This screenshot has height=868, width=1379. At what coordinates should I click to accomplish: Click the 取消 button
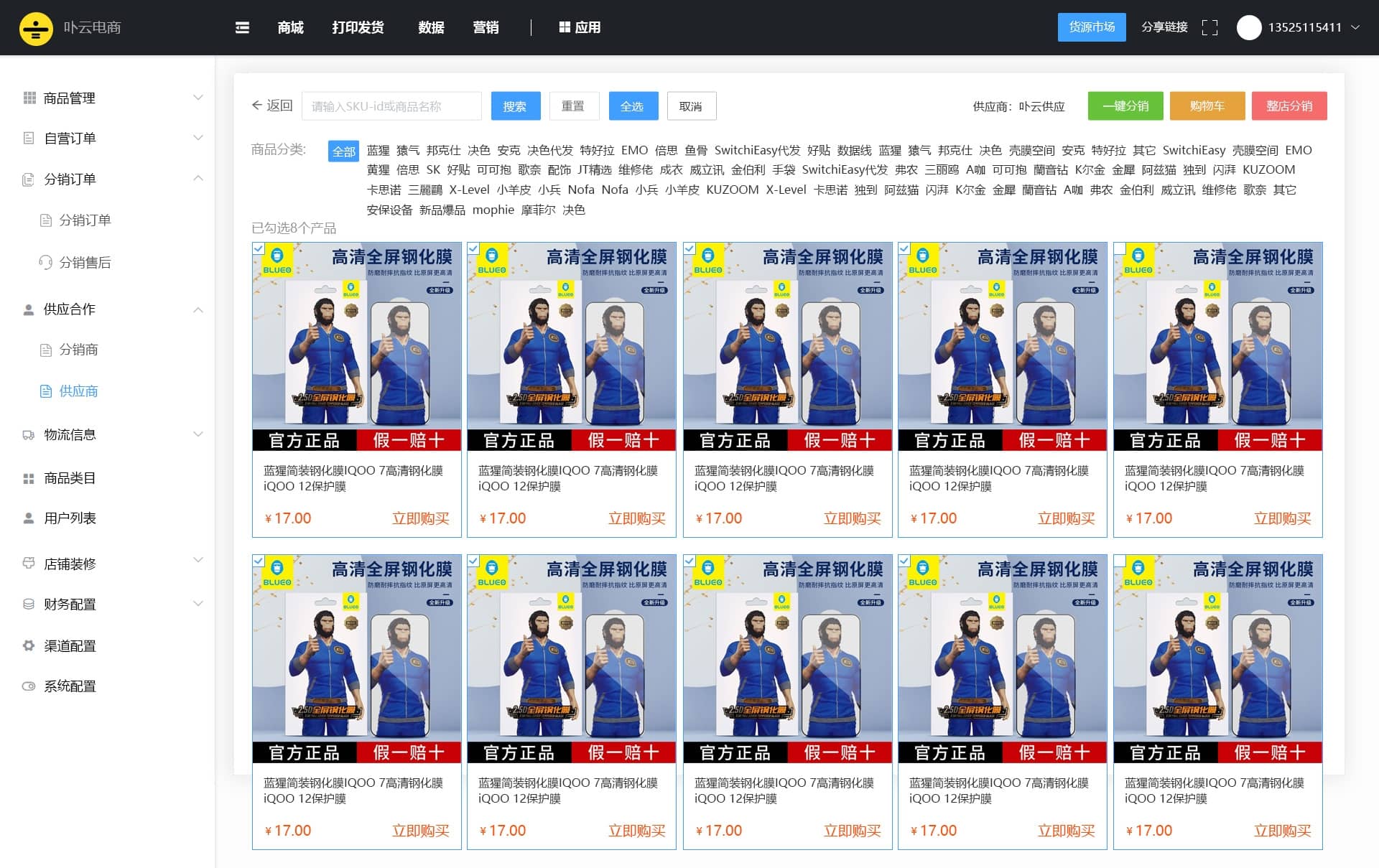691,106
